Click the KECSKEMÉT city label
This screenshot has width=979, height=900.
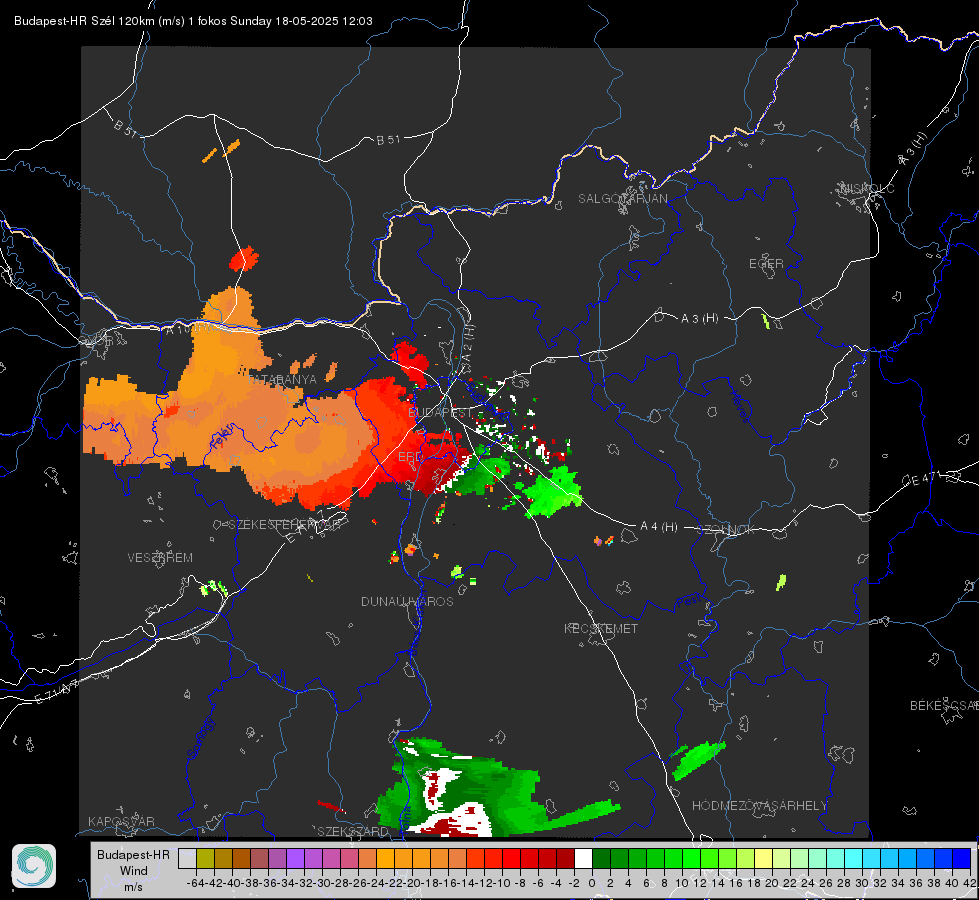(x=601, y=628)
